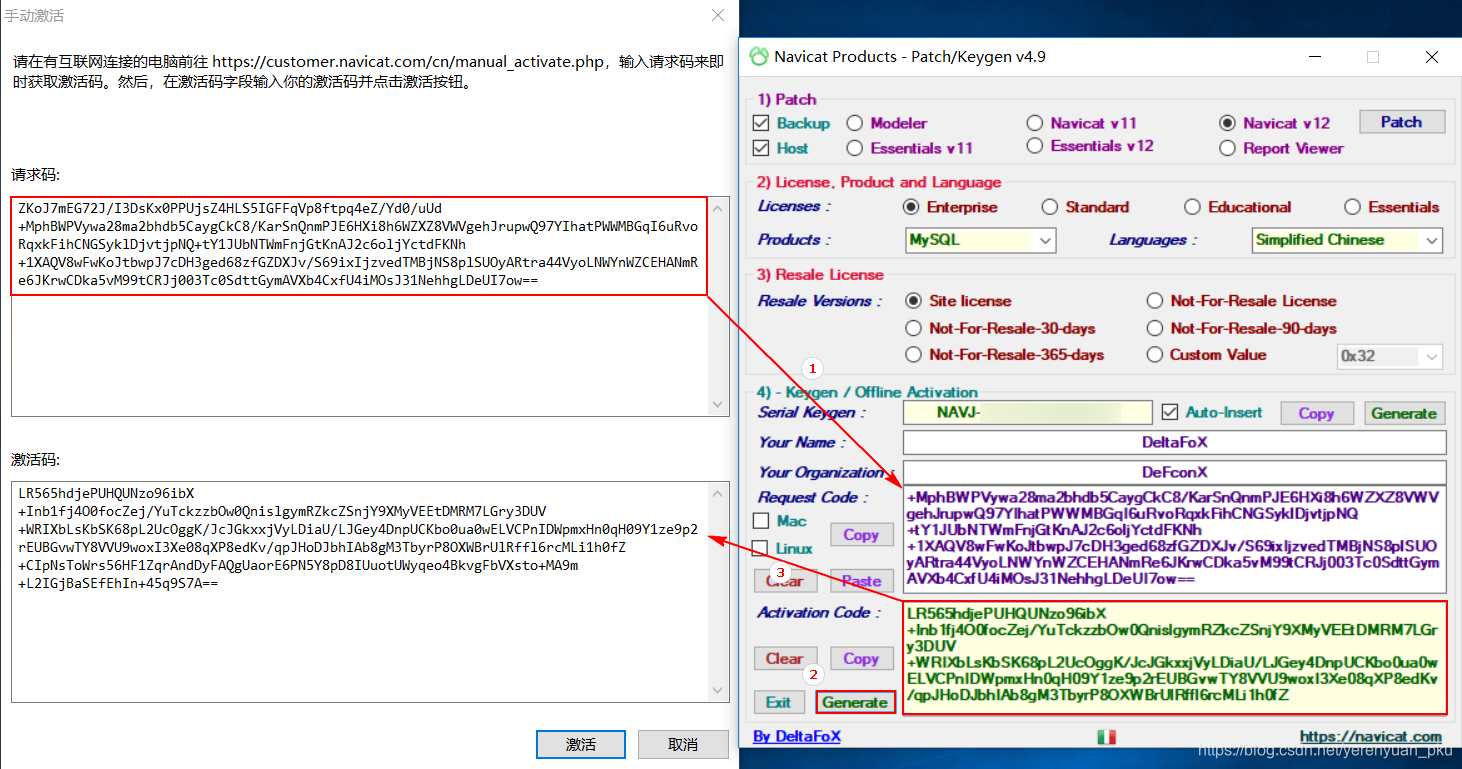Click the Italian flag icon in keygen footer

click(1106, 737)
